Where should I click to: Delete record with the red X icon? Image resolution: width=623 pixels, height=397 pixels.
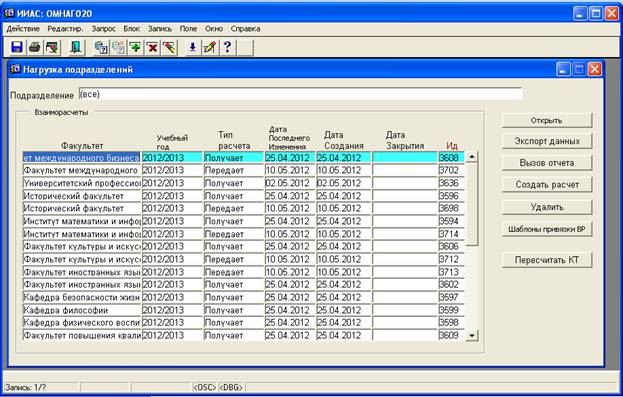[153, 48]
